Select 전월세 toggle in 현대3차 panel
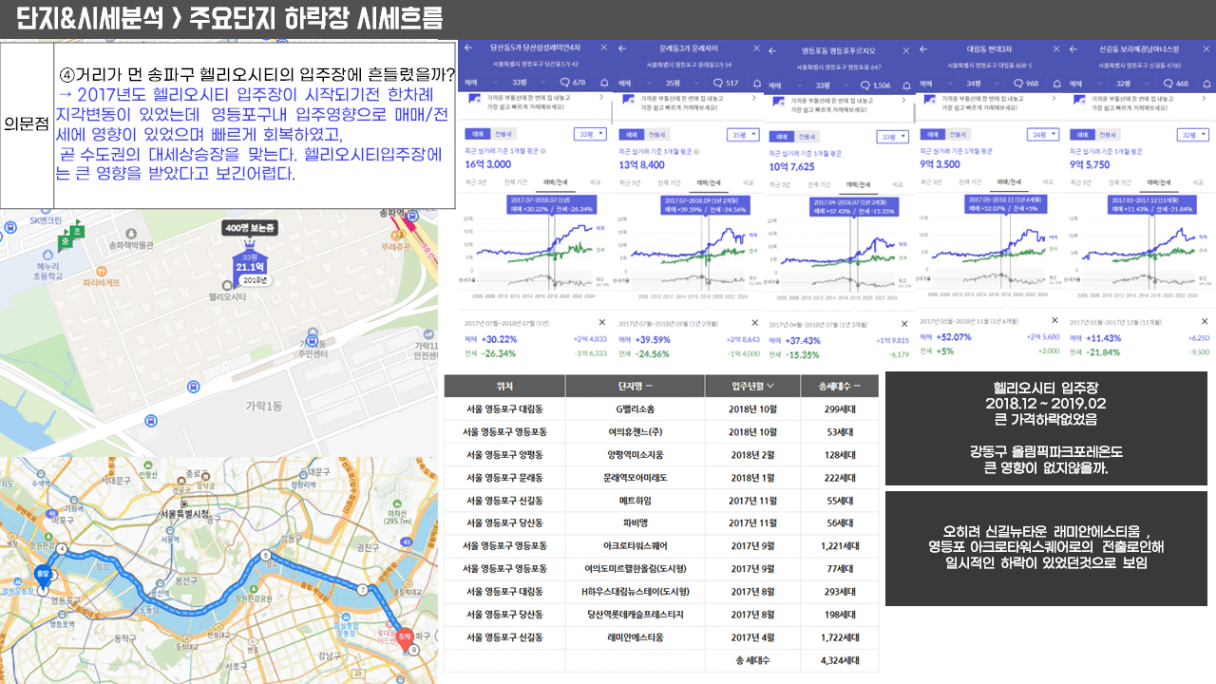 pos(957,132)
